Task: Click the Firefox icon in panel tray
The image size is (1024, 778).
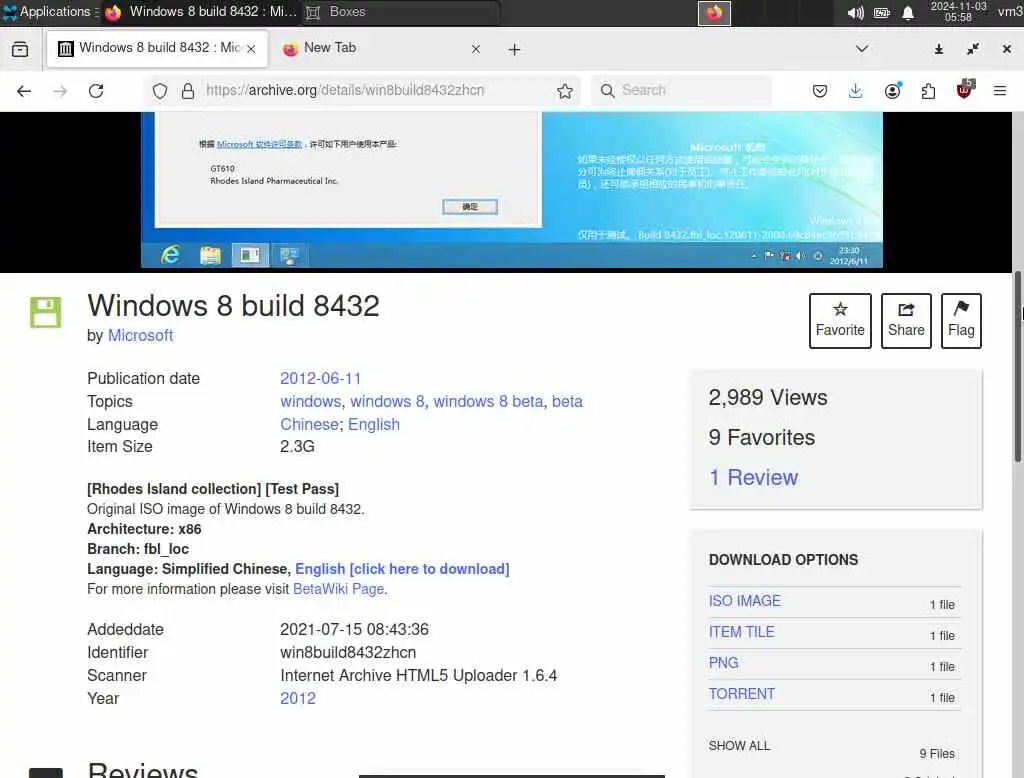Action: tap(714, 12)
